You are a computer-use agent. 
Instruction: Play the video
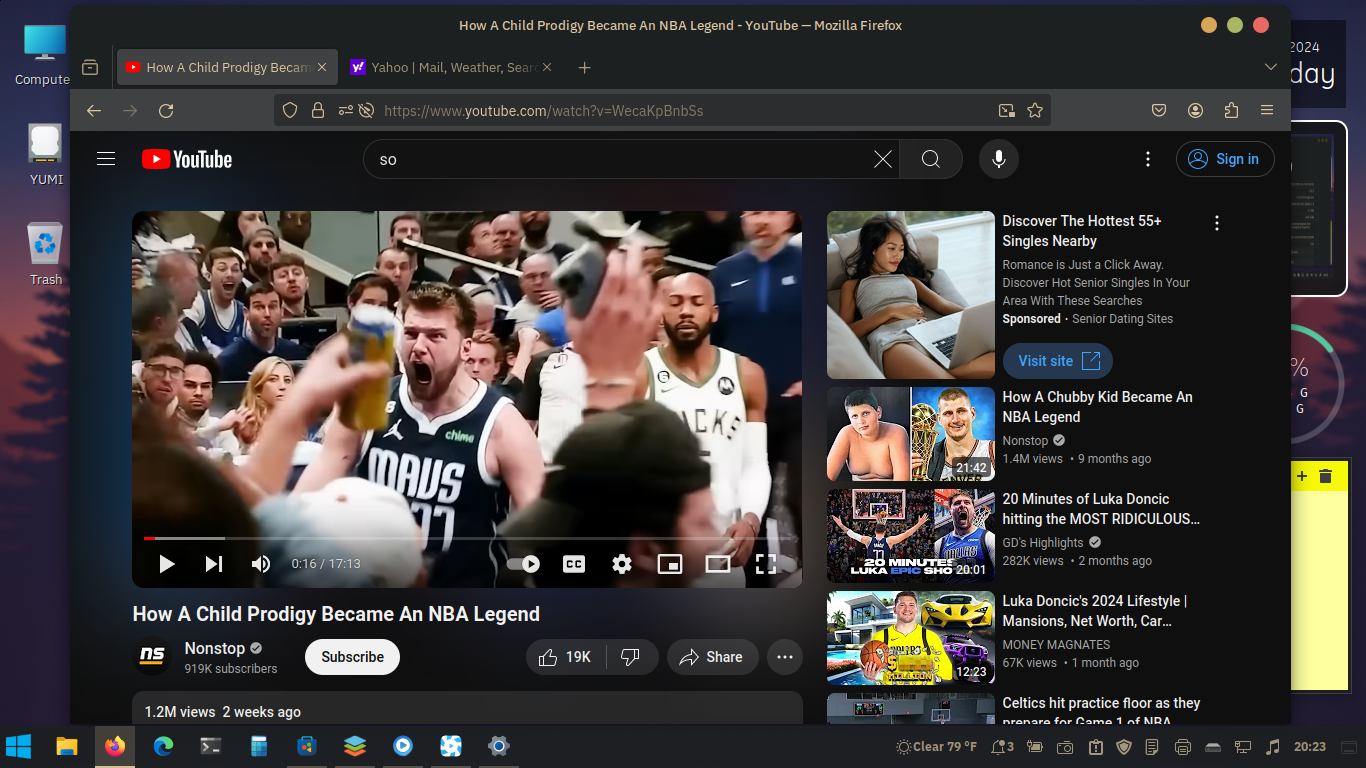[x=167, y=564]
